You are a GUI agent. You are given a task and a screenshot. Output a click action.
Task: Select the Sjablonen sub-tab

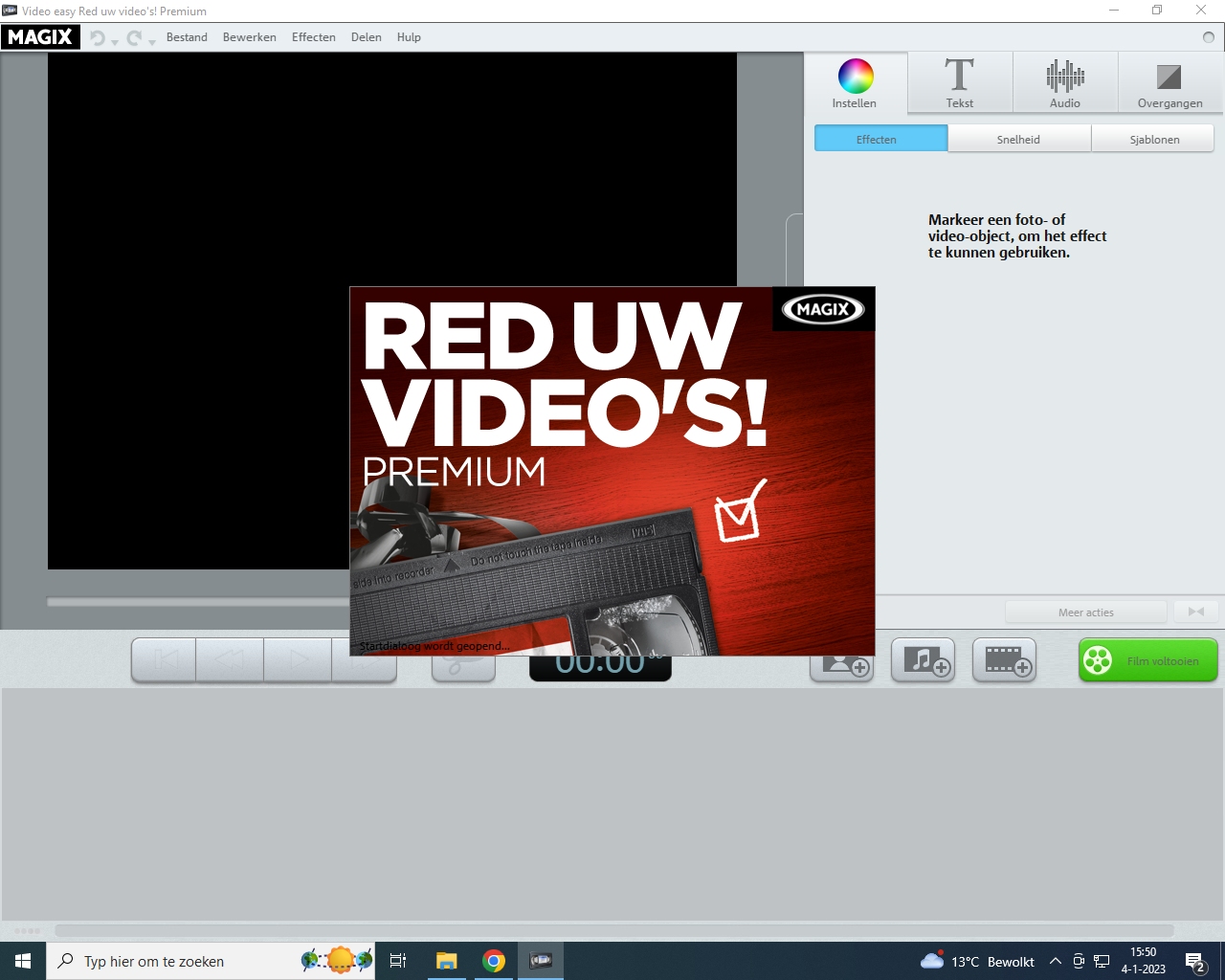pyautogui.click(x=1153, y=139)
